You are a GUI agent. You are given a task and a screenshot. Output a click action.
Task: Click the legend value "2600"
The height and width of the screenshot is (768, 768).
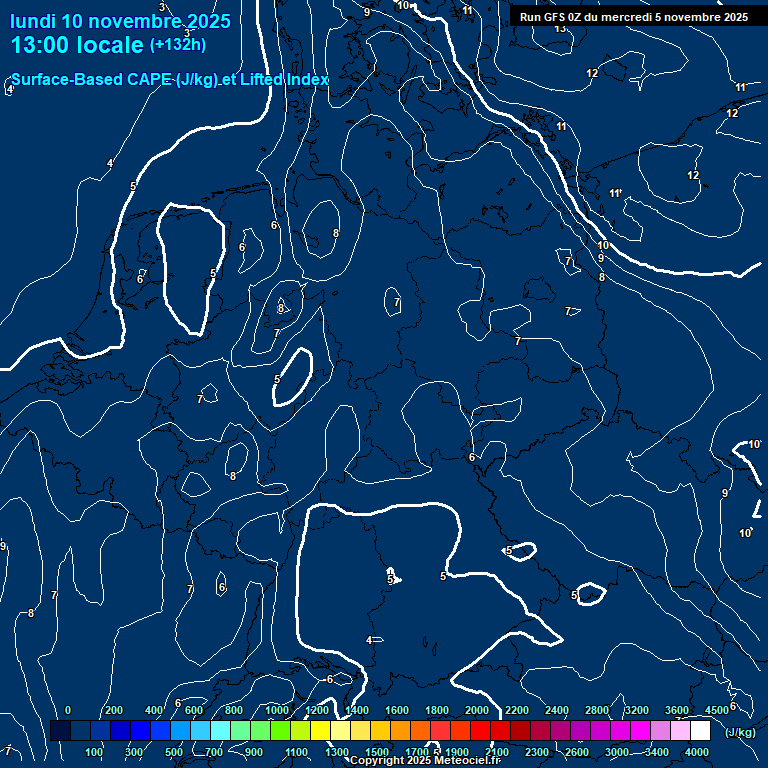pyautogui.click(x=576, y=752)
